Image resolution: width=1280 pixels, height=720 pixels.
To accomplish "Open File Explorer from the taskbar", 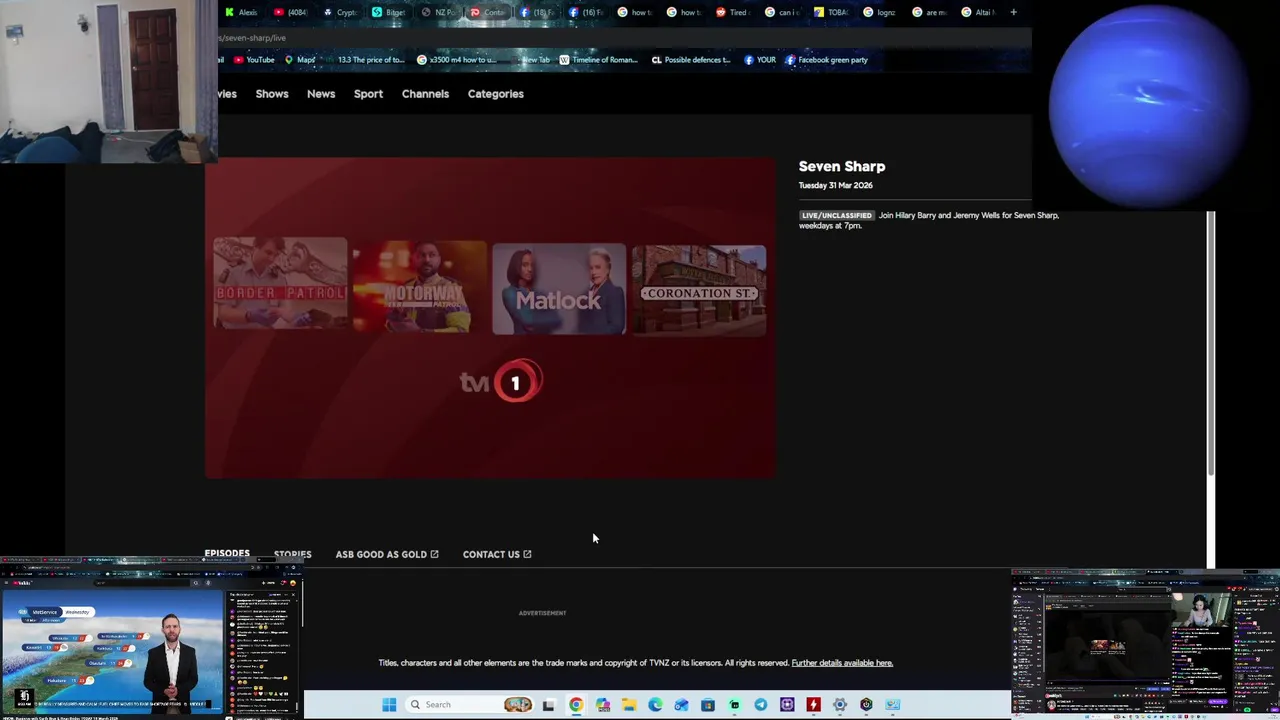I will 629,705.
